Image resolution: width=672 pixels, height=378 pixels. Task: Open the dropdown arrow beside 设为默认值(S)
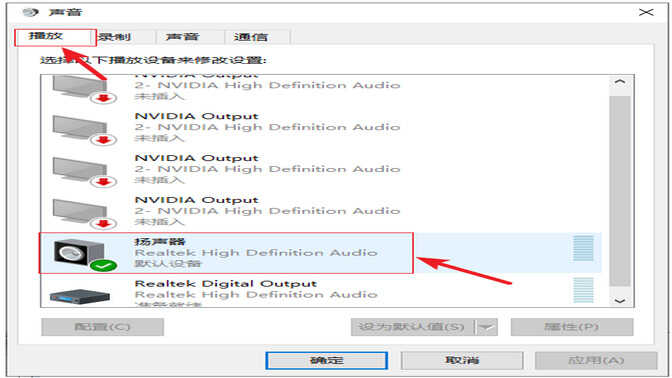click(486, 327)
